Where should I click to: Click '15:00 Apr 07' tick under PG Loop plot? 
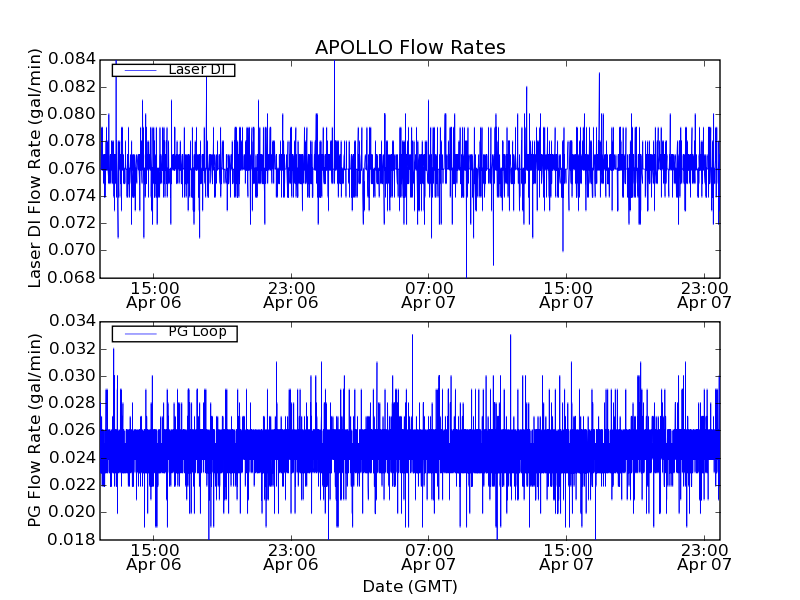(566, 558)
